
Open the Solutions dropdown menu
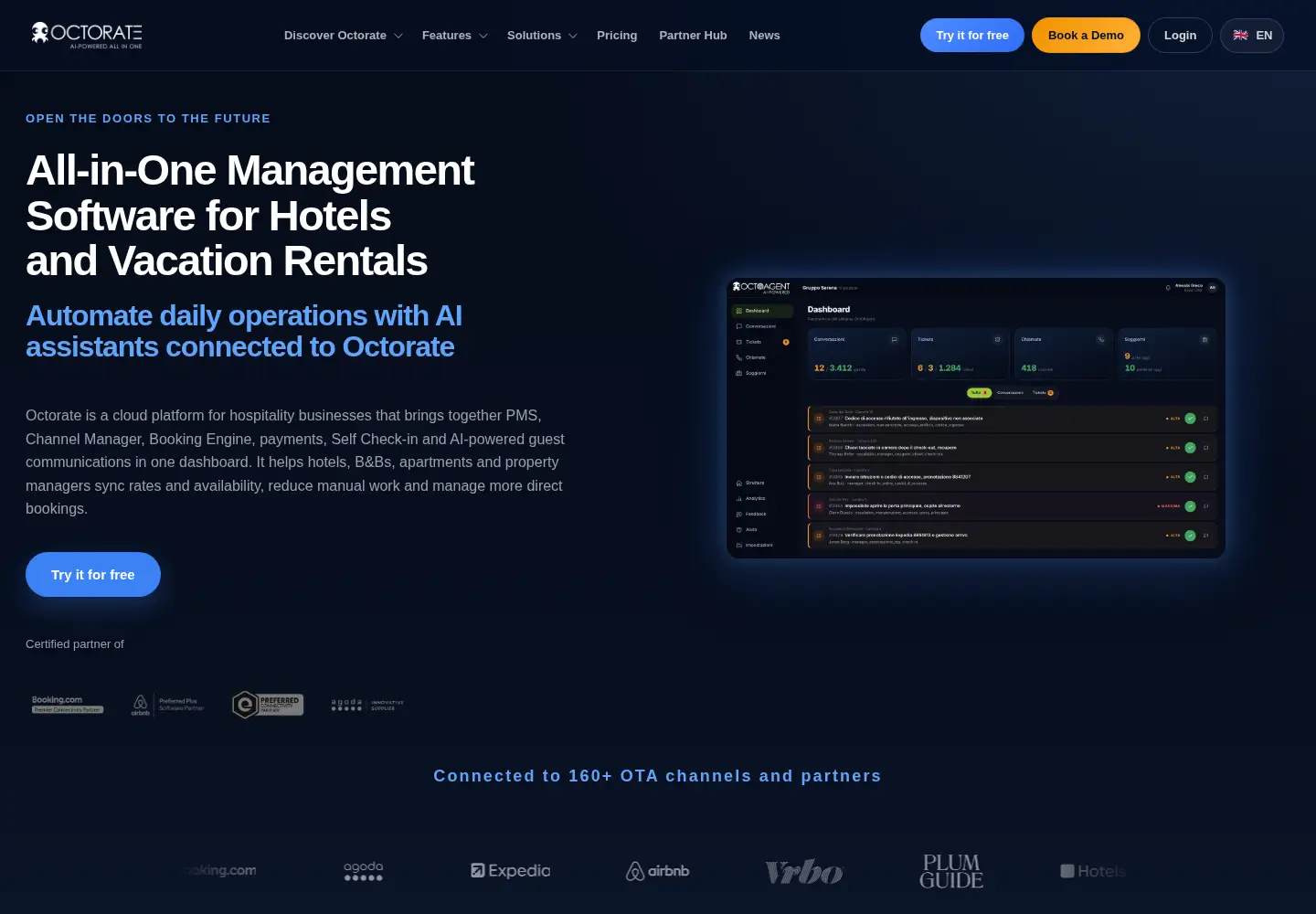[x=542, y=36]
